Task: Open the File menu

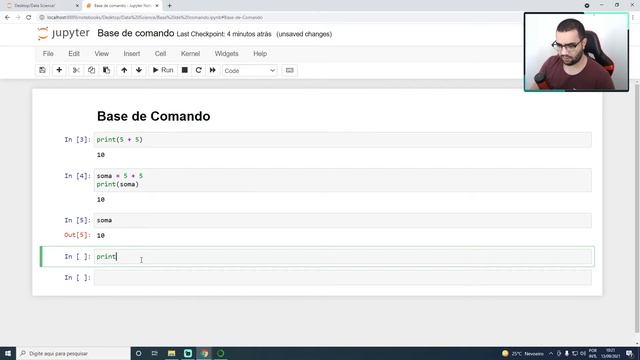Action: [48, 53]
